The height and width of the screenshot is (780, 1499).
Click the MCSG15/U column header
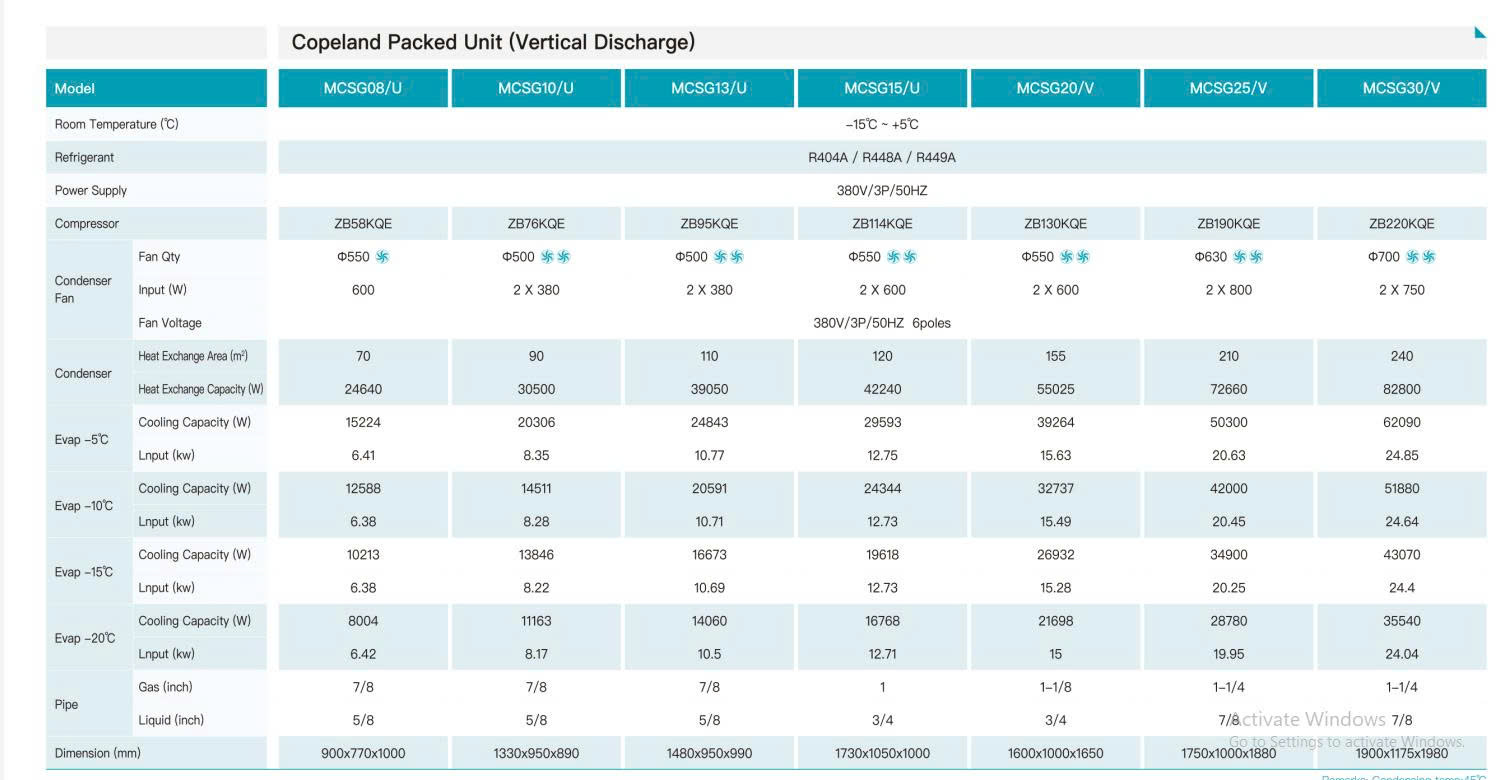tap(882, 88)
